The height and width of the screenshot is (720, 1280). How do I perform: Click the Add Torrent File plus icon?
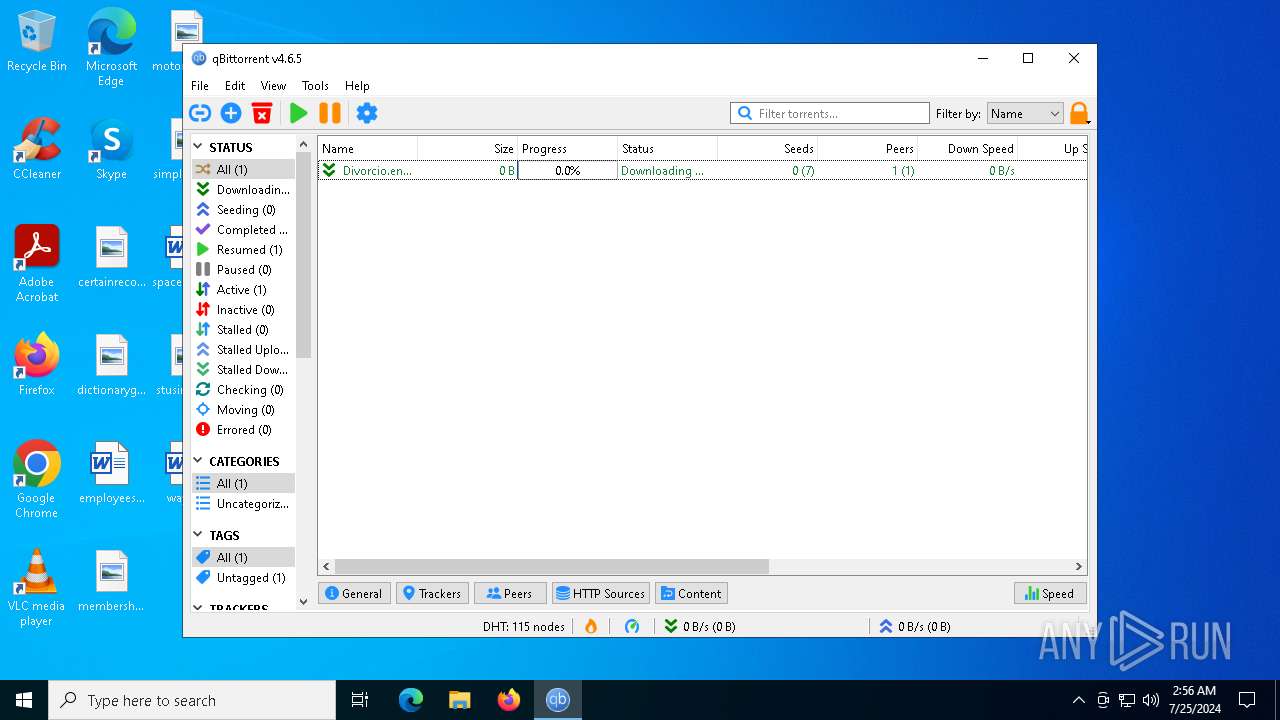[x=231, y=113]
